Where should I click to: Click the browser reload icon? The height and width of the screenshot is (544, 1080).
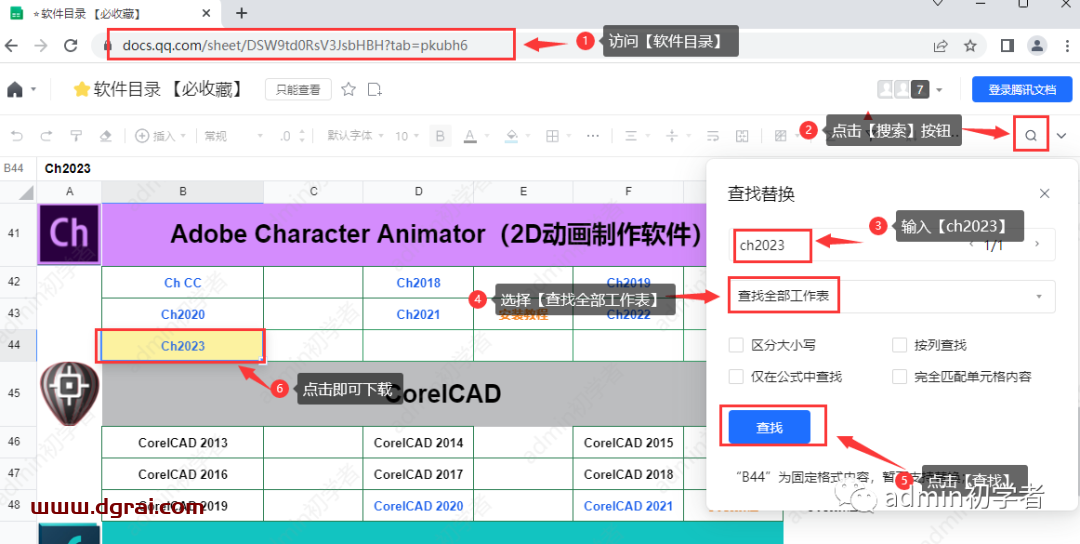pyautogui.click(x=71, y=45)
